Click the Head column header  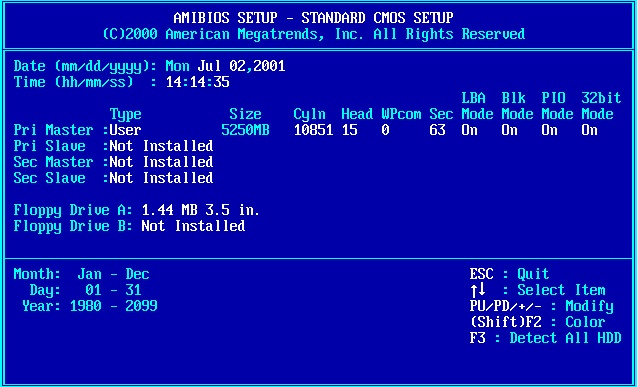[x=357, y=114]
